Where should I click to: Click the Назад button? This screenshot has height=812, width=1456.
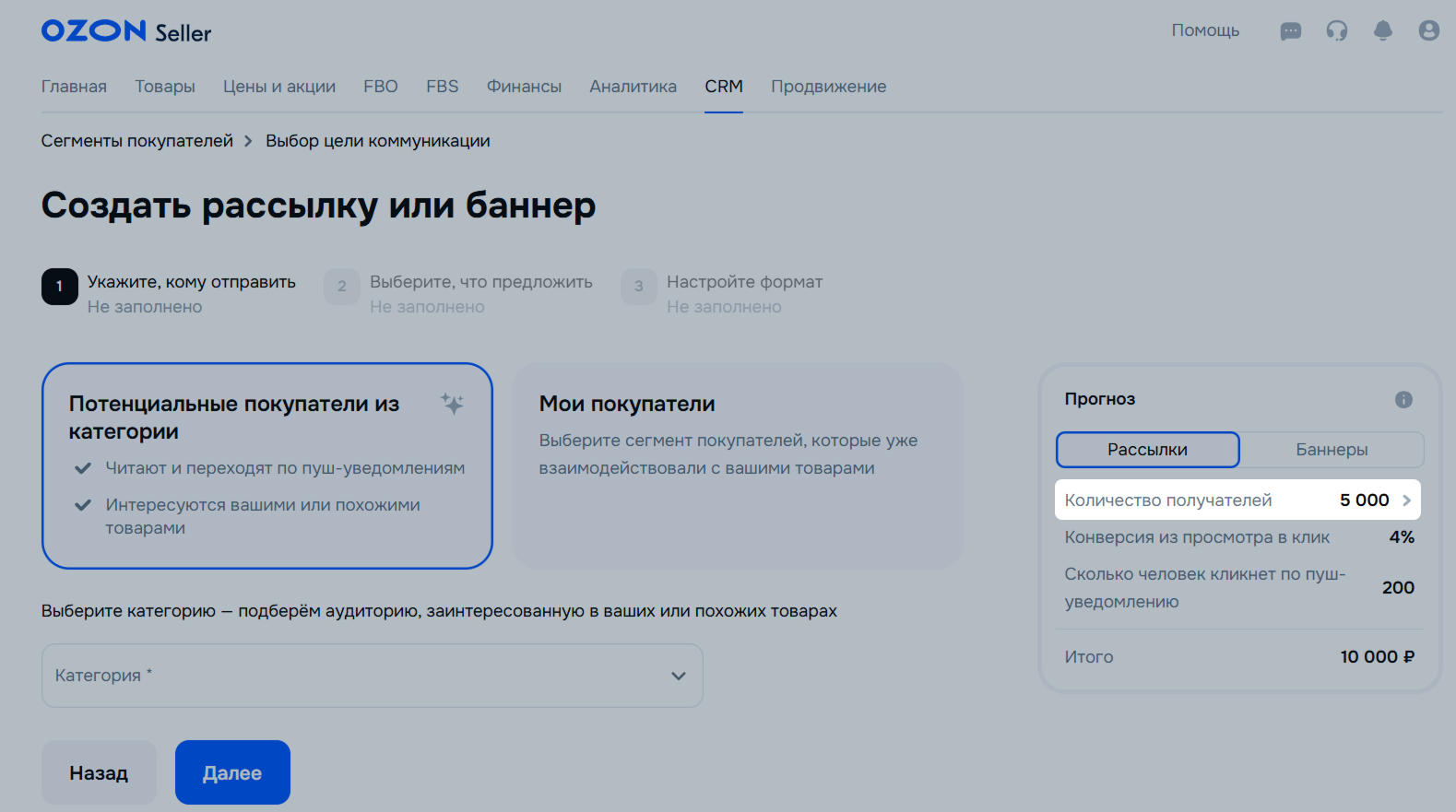click(99, 772)
